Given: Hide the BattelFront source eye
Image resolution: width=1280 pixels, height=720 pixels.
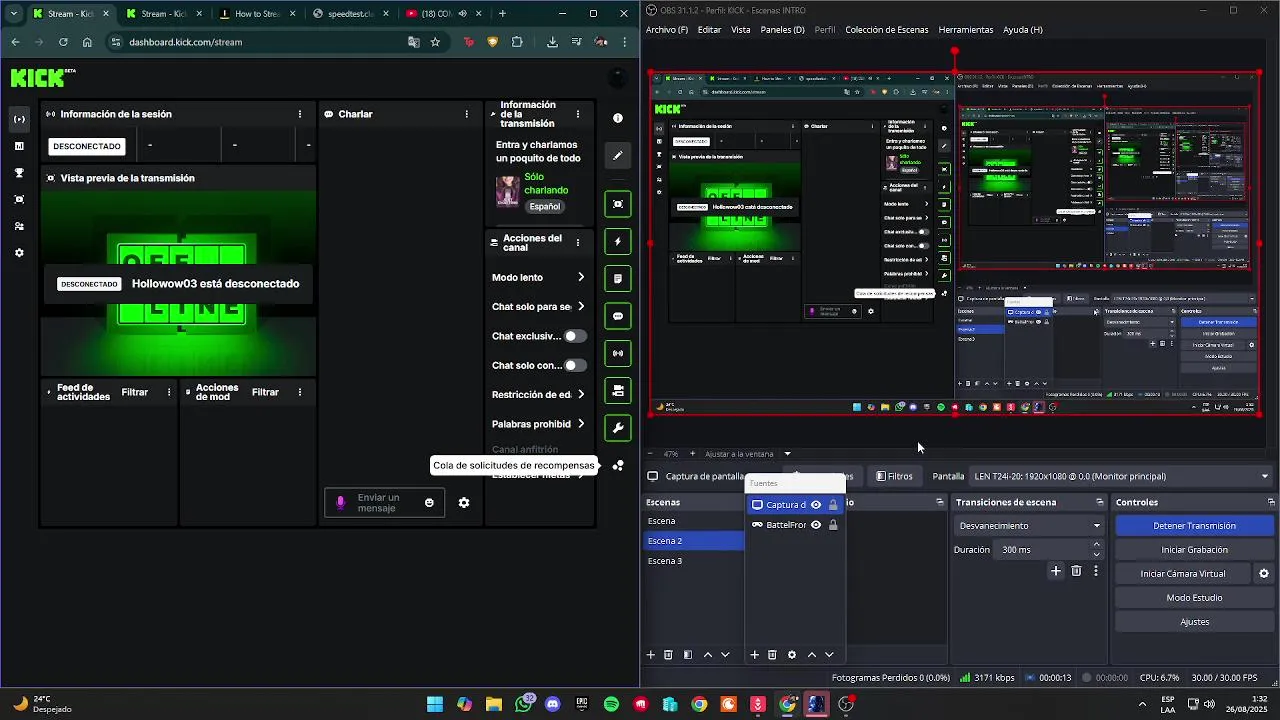Looking at the screenshot, I should click(x=816, y=525).
